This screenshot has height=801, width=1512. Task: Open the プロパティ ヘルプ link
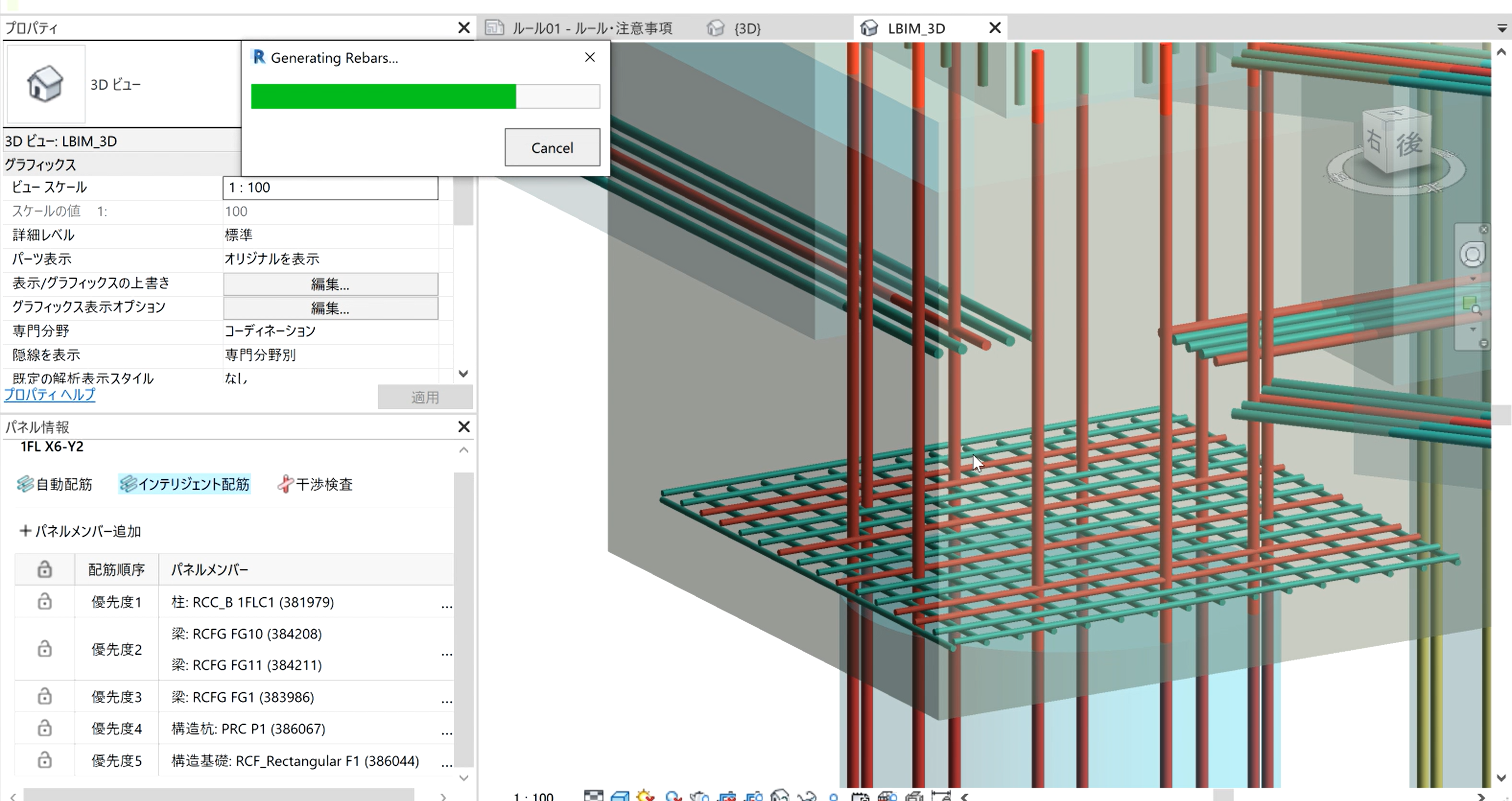pos(50,395)
